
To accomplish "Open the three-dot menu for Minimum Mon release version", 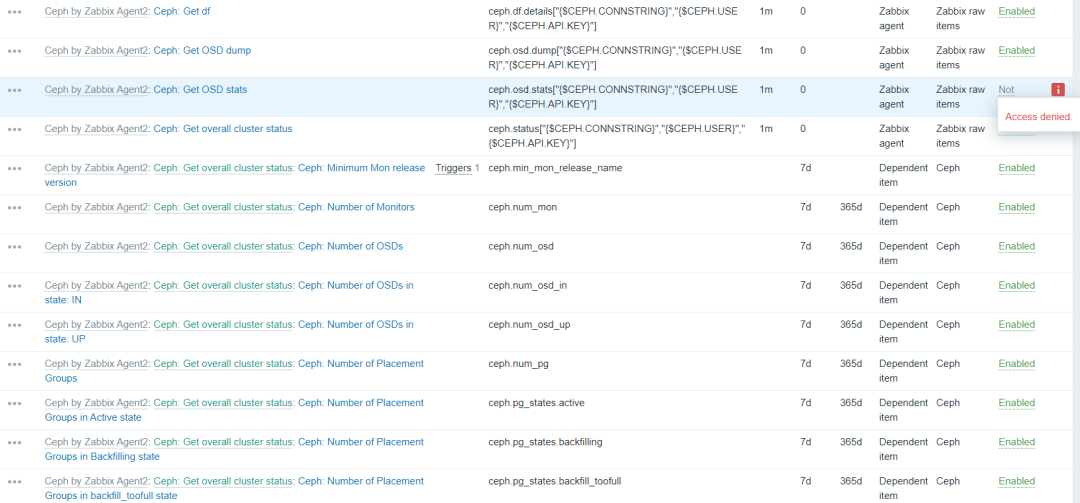I will 14,169.
